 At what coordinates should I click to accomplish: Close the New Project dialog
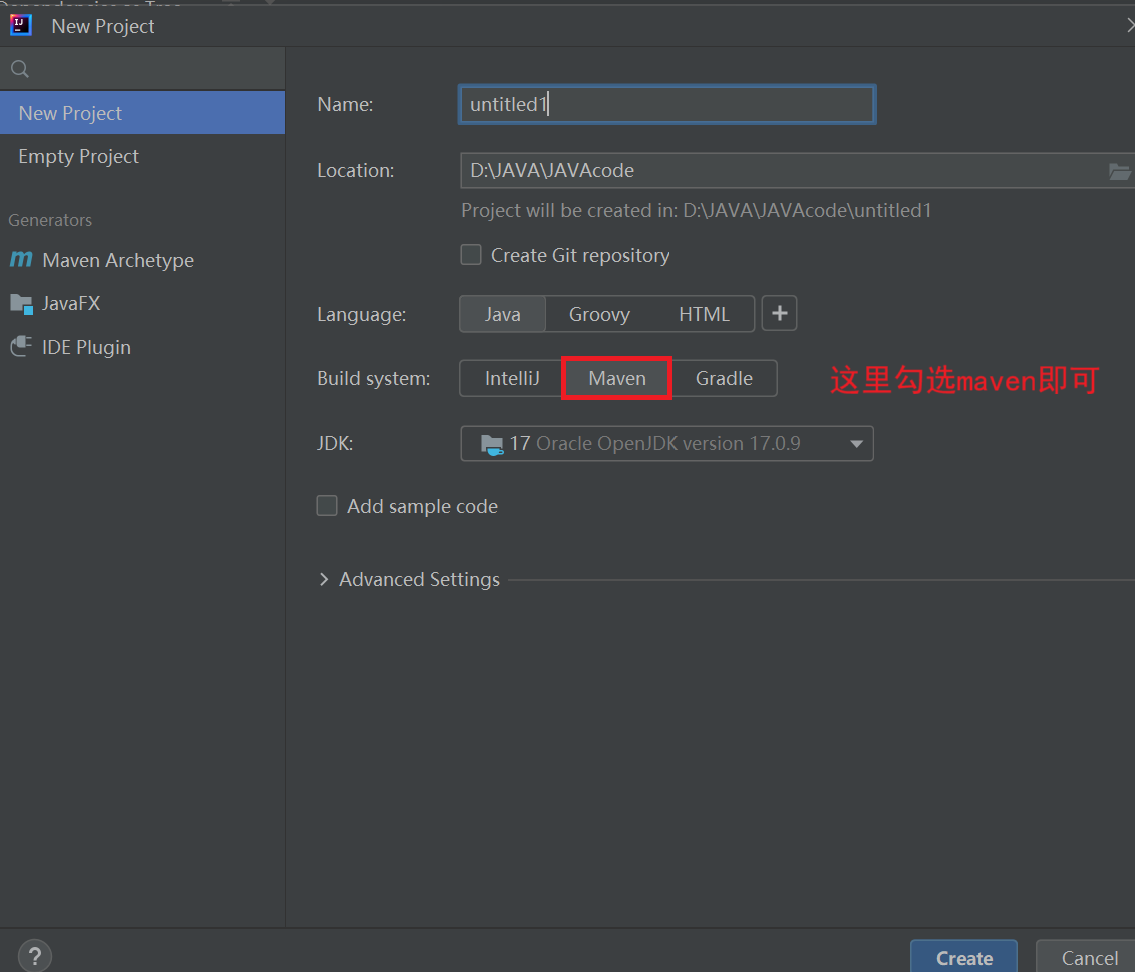(1130, 25)
